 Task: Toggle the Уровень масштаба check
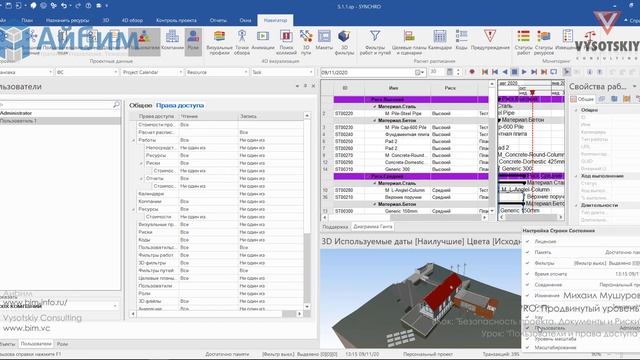(x=527, y=339)
